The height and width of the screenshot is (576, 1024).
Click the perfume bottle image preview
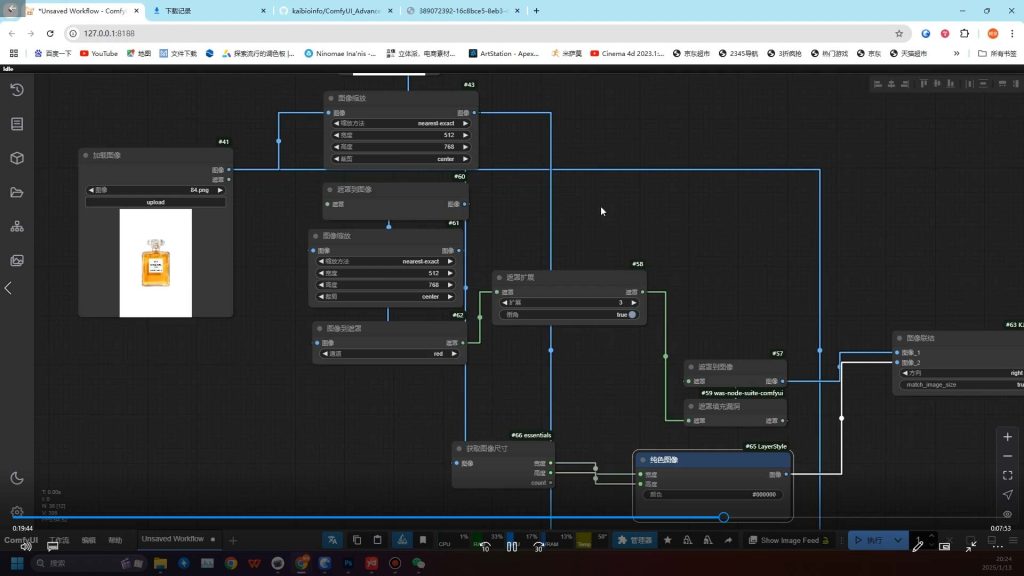155,263
